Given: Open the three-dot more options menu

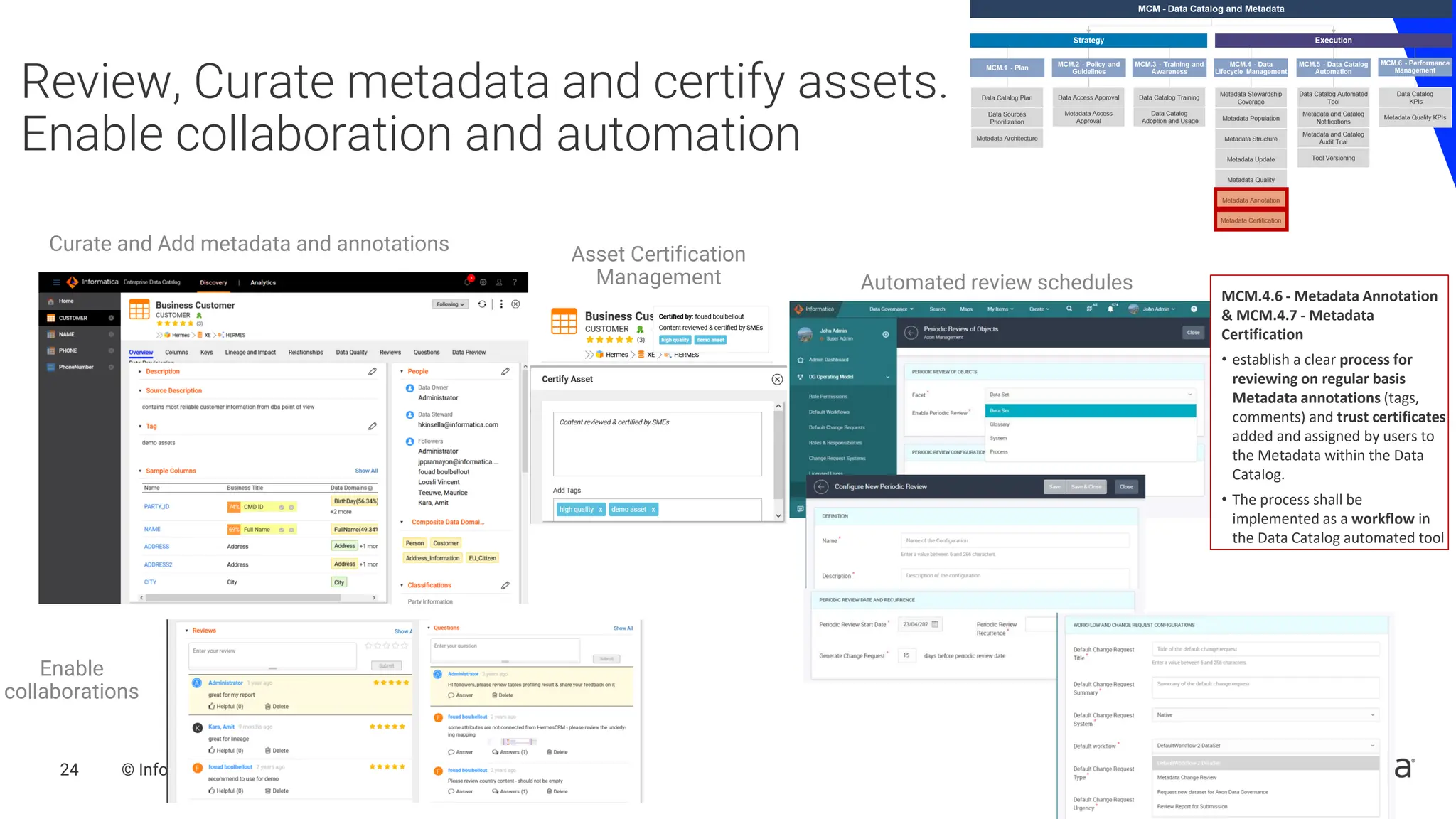Looking at the screenshot, I should [501, 304].
